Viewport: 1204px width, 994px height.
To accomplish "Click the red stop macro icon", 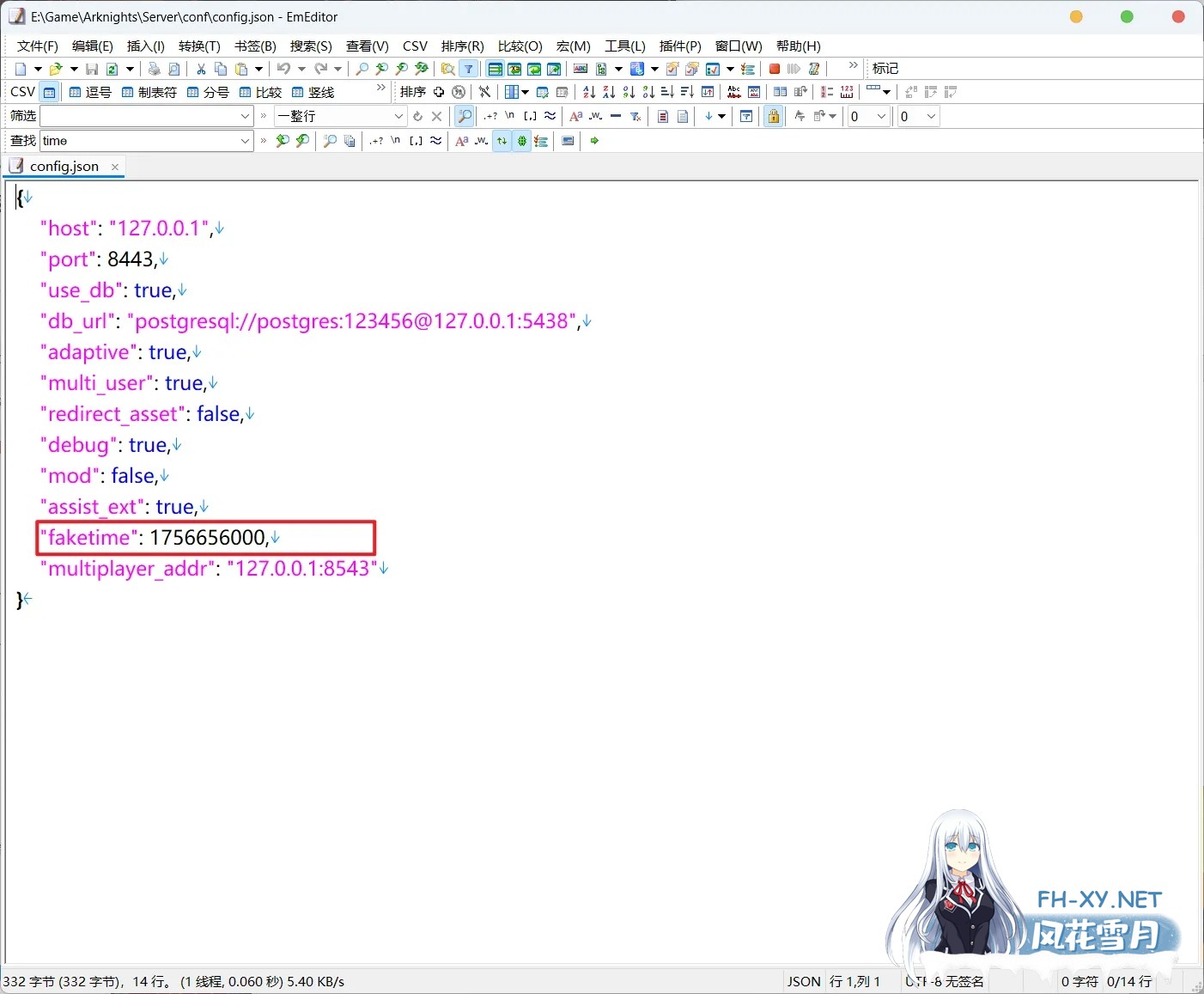I will tap(775, 69).
